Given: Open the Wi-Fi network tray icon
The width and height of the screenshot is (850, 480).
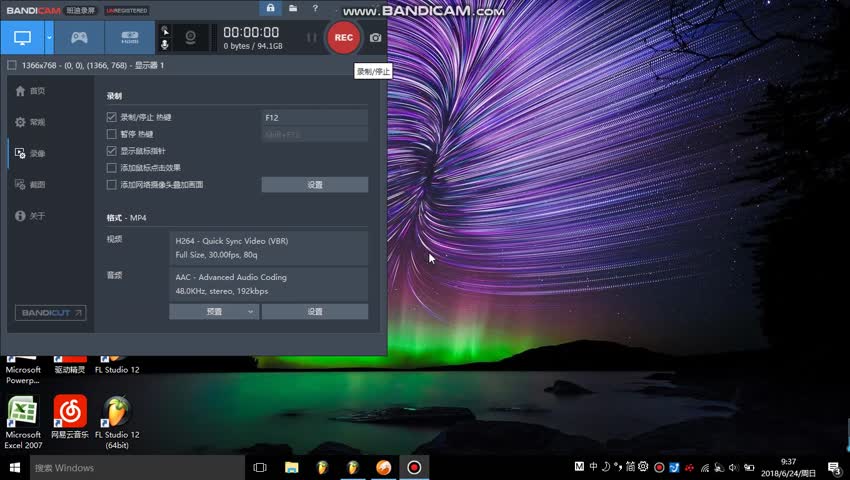Looking at the screenshot, I should pyautogui.click(x=705, y=468).
